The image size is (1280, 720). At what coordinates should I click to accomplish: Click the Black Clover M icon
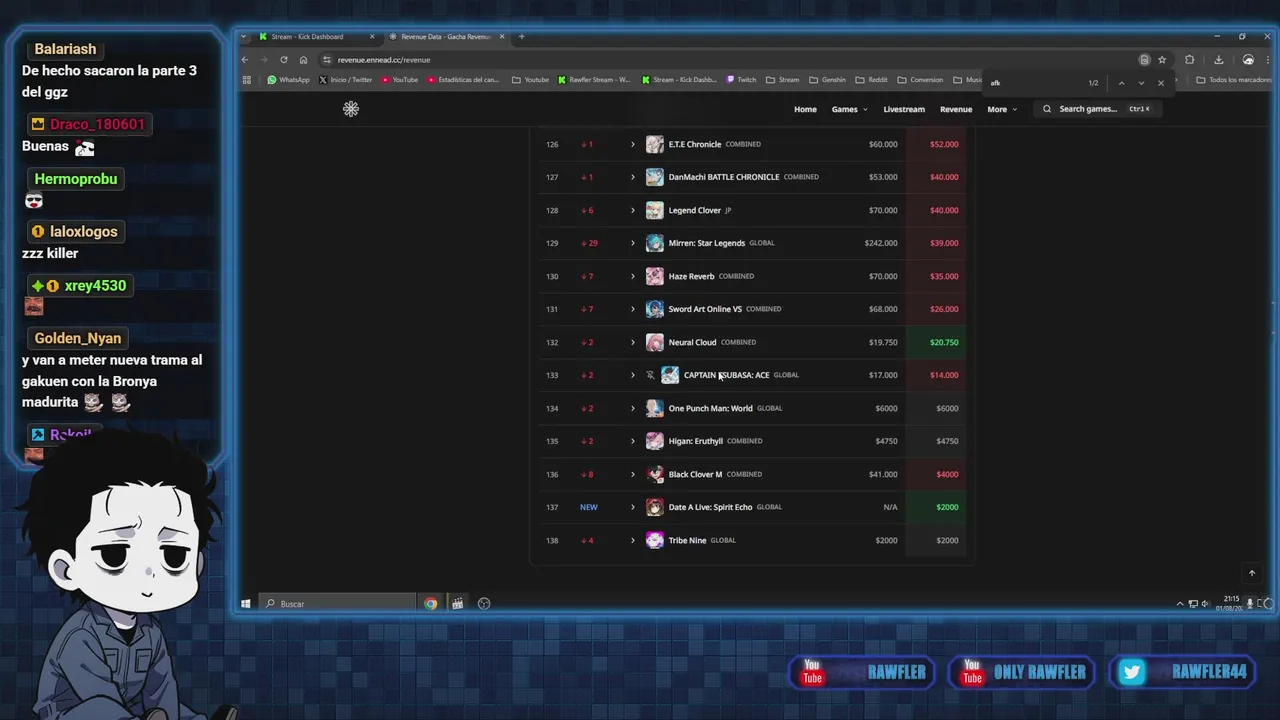point(655,474)
